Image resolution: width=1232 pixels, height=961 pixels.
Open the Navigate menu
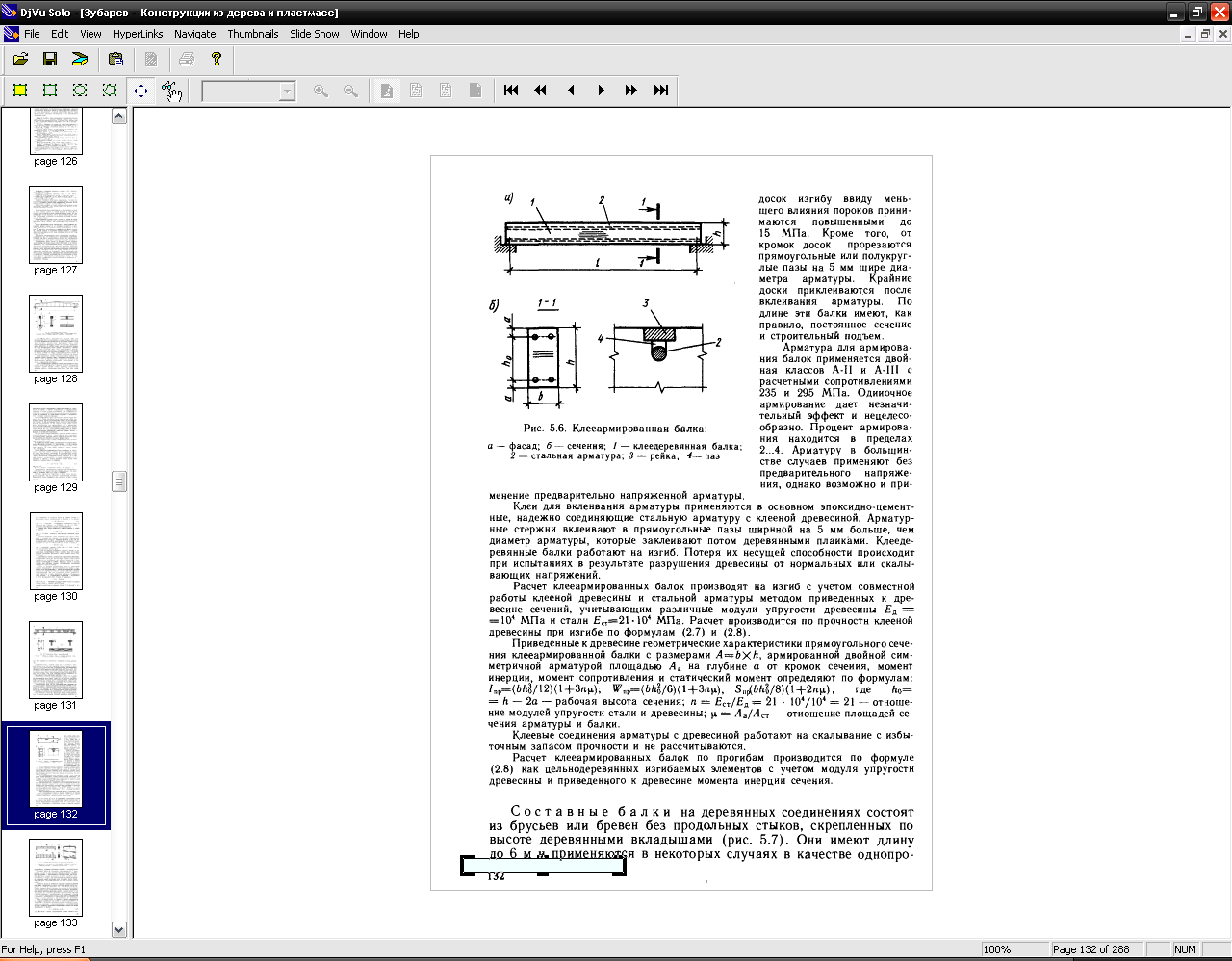195,34
